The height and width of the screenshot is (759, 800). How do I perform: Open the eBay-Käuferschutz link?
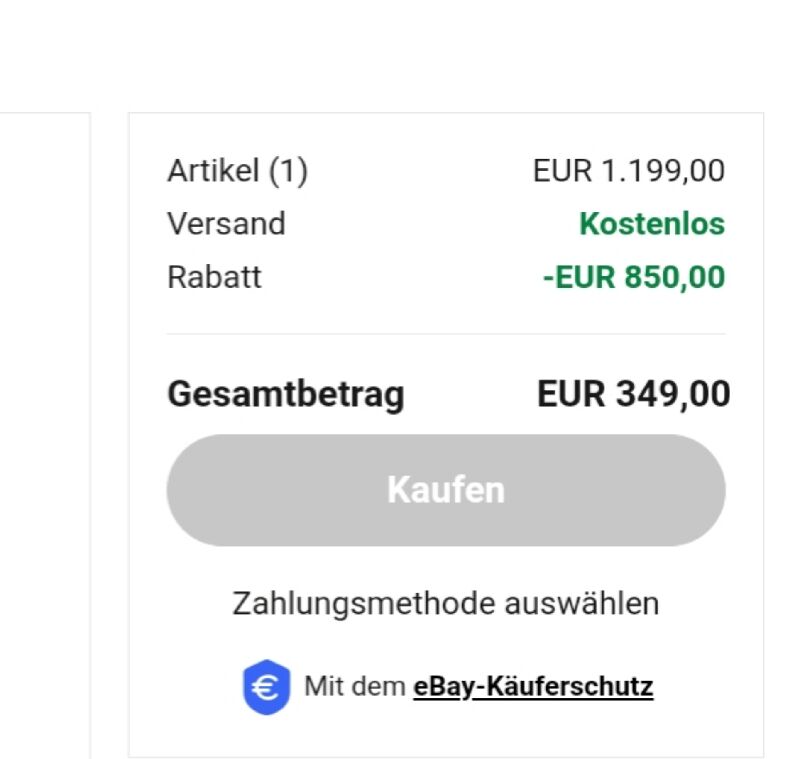(x=533, y=687)
